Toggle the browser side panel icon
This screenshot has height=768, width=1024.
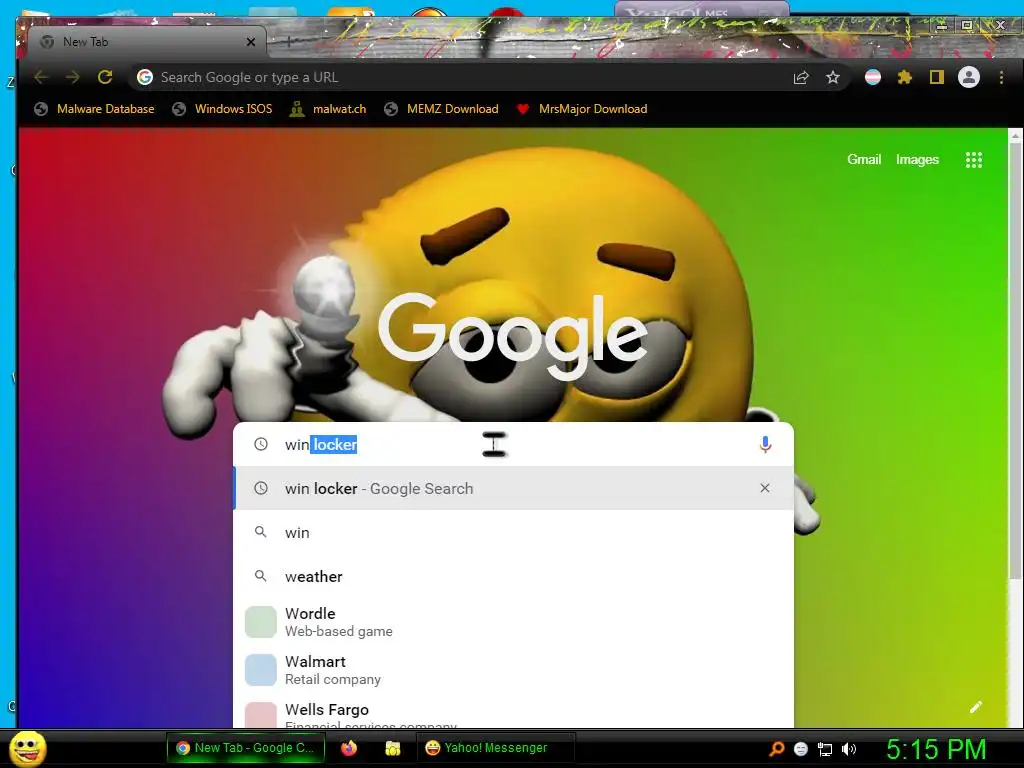[x=936, y=78]
